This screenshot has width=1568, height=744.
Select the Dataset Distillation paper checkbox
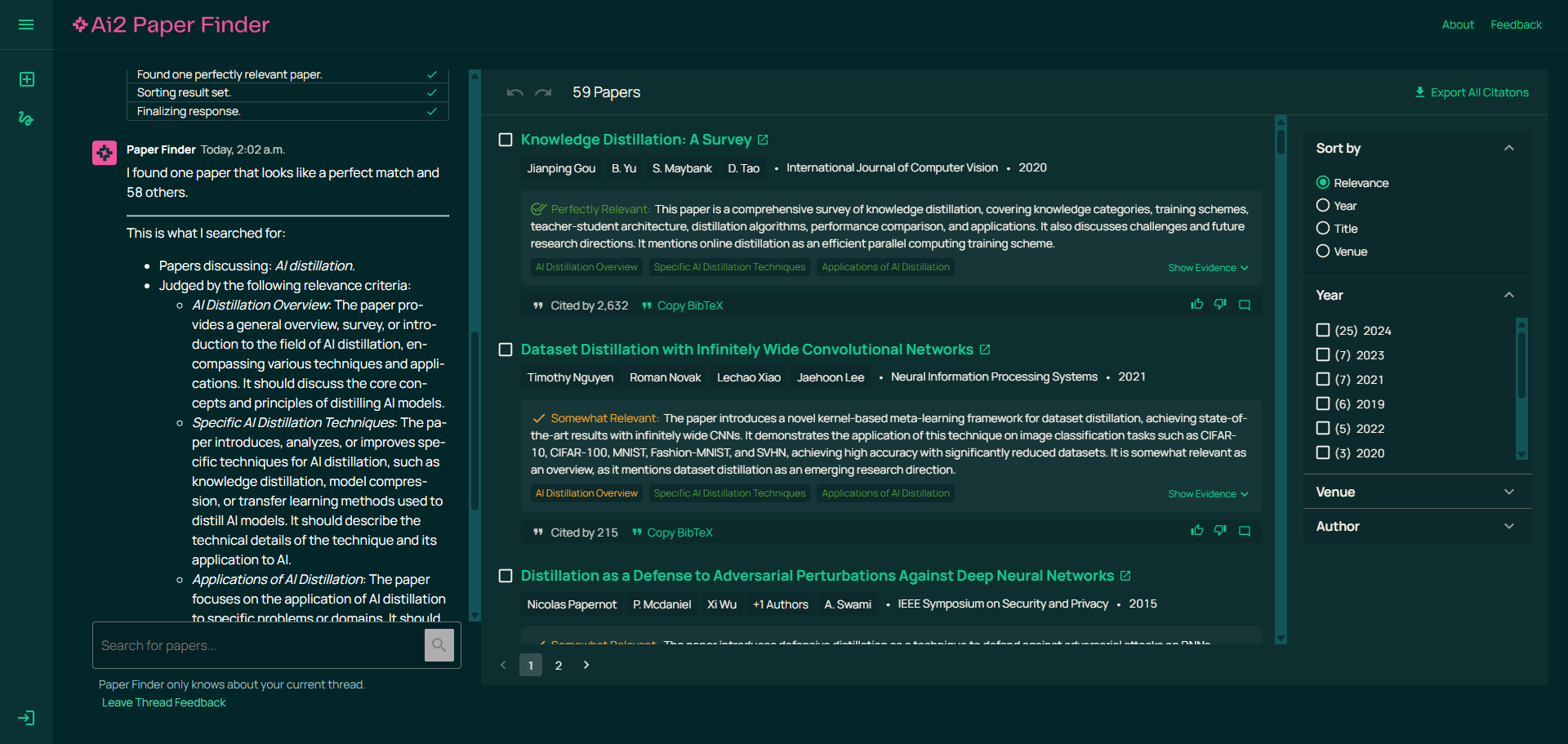[506, 350]
